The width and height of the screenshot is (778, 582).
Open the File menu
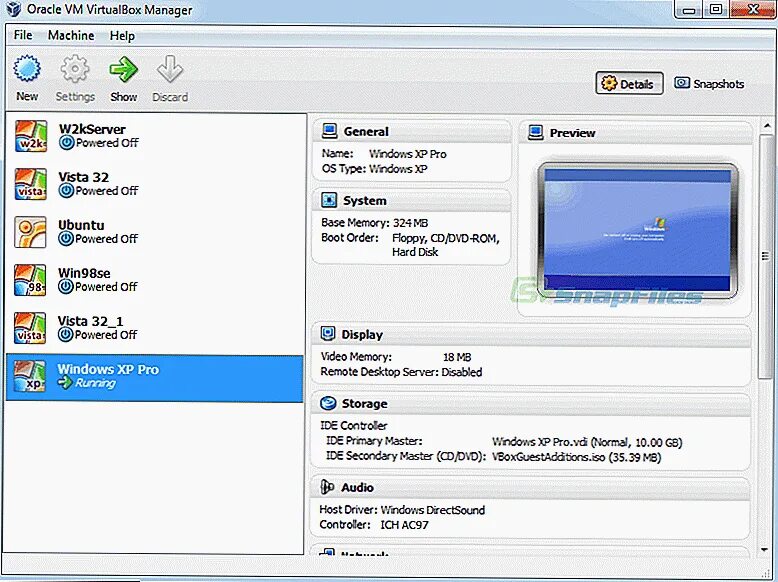point(23,35)
